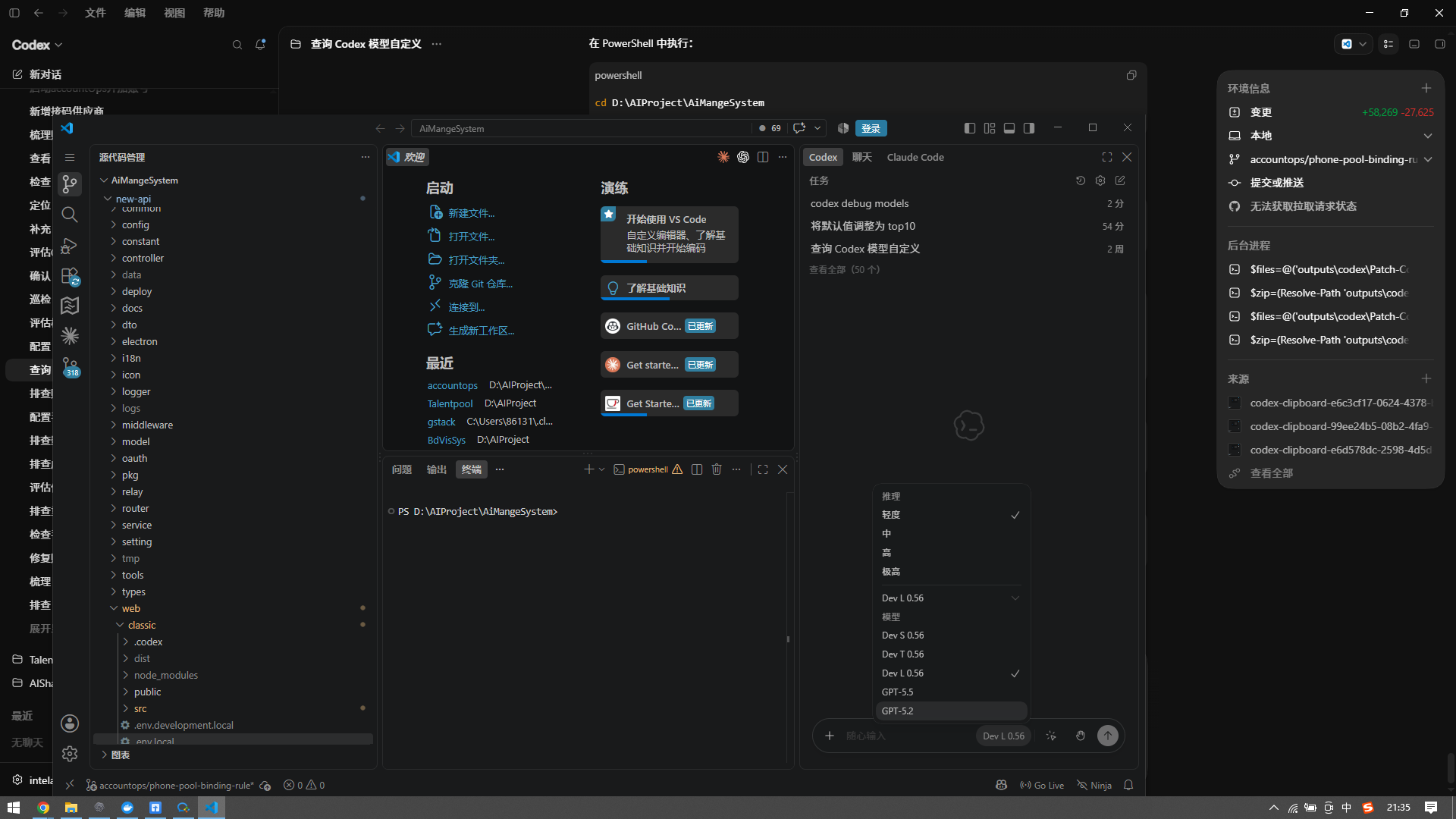
Task: Switch to the 聊天 tab
Action: [x=862, y=157]
